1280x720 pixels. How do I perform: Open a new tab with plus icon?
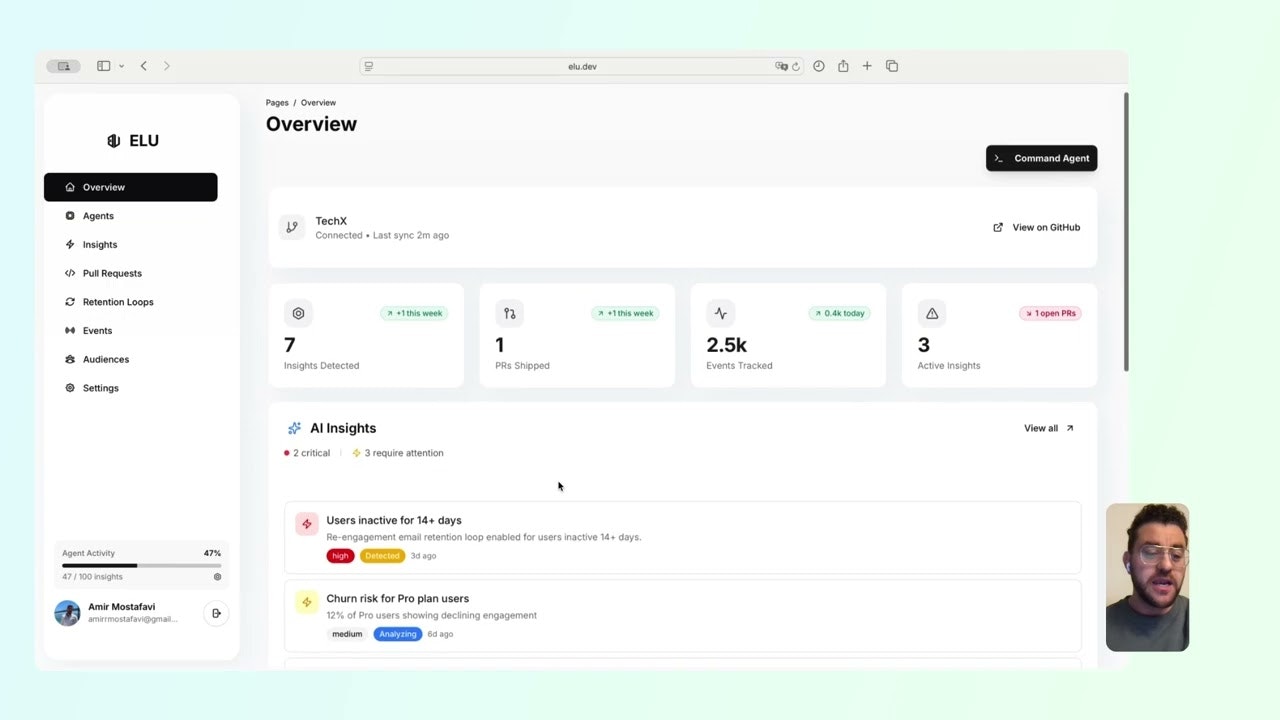(x=867, y=66)
